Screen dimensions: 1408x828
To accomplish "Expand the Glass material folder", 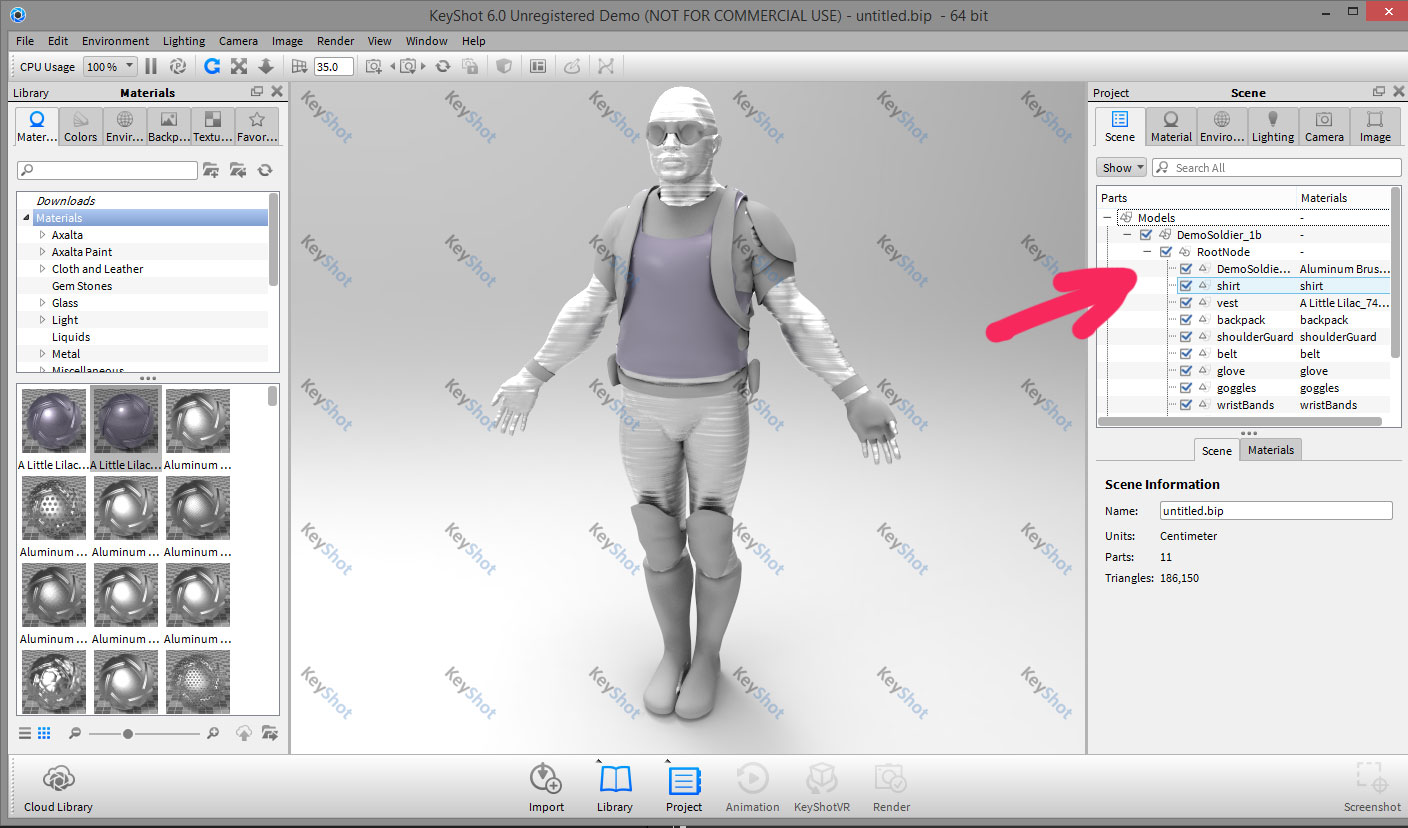I will point(43,303).
